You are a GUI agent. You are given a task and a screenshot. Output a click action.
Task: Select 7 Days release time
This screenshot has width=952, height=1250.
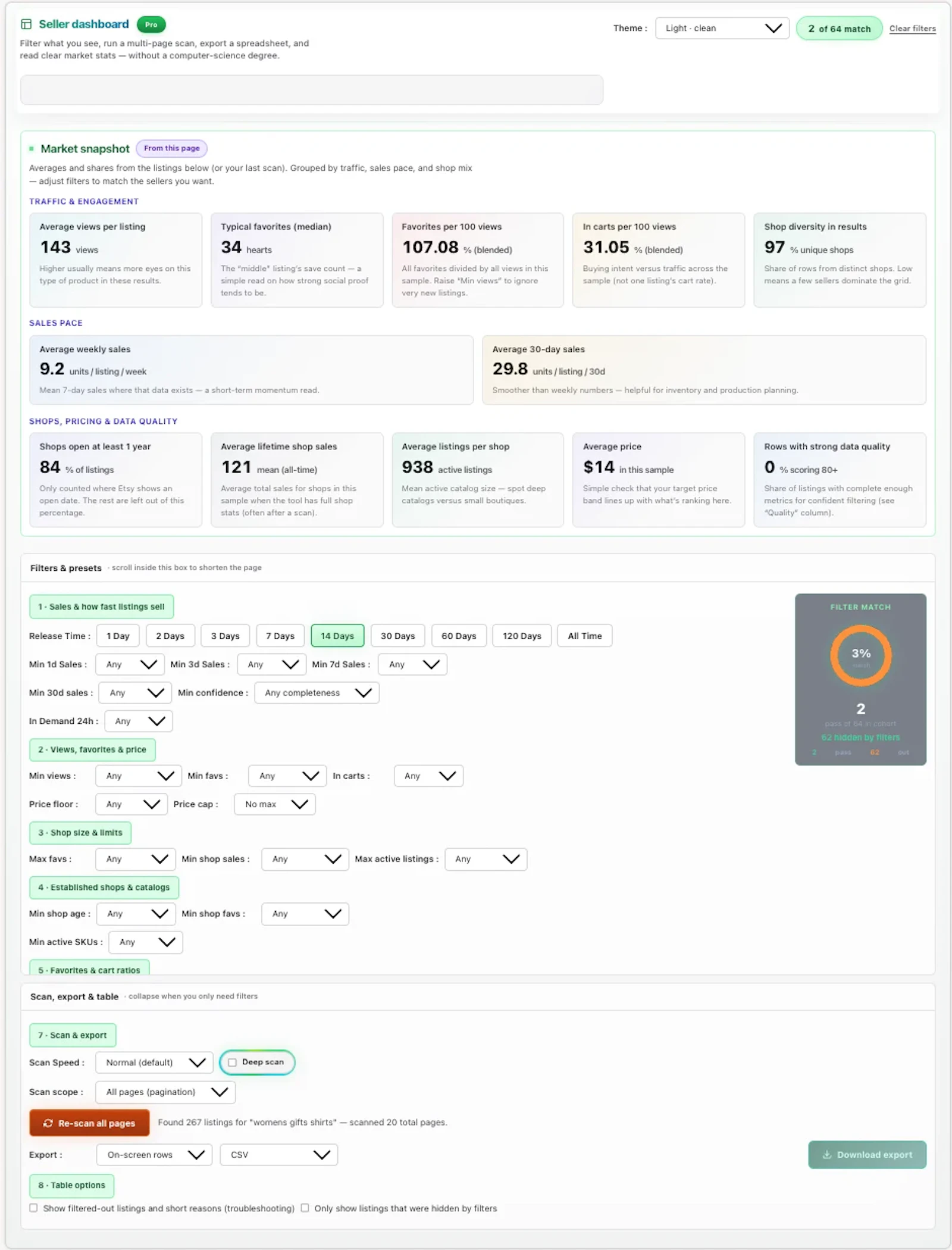tap(280, 636)
